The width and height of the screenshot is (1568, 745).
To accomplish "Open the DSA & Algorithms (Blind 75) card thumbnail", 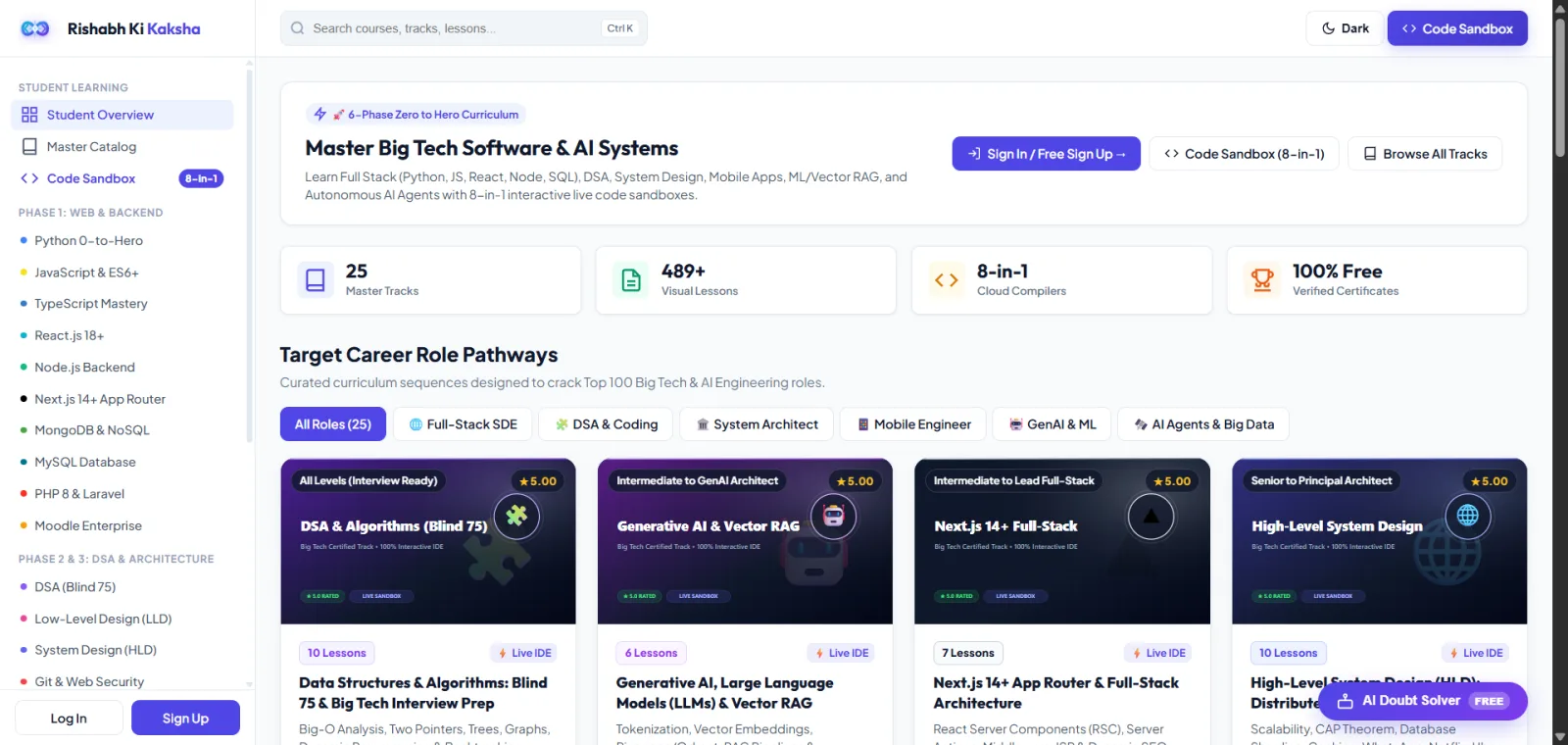I will click(428, 541).
